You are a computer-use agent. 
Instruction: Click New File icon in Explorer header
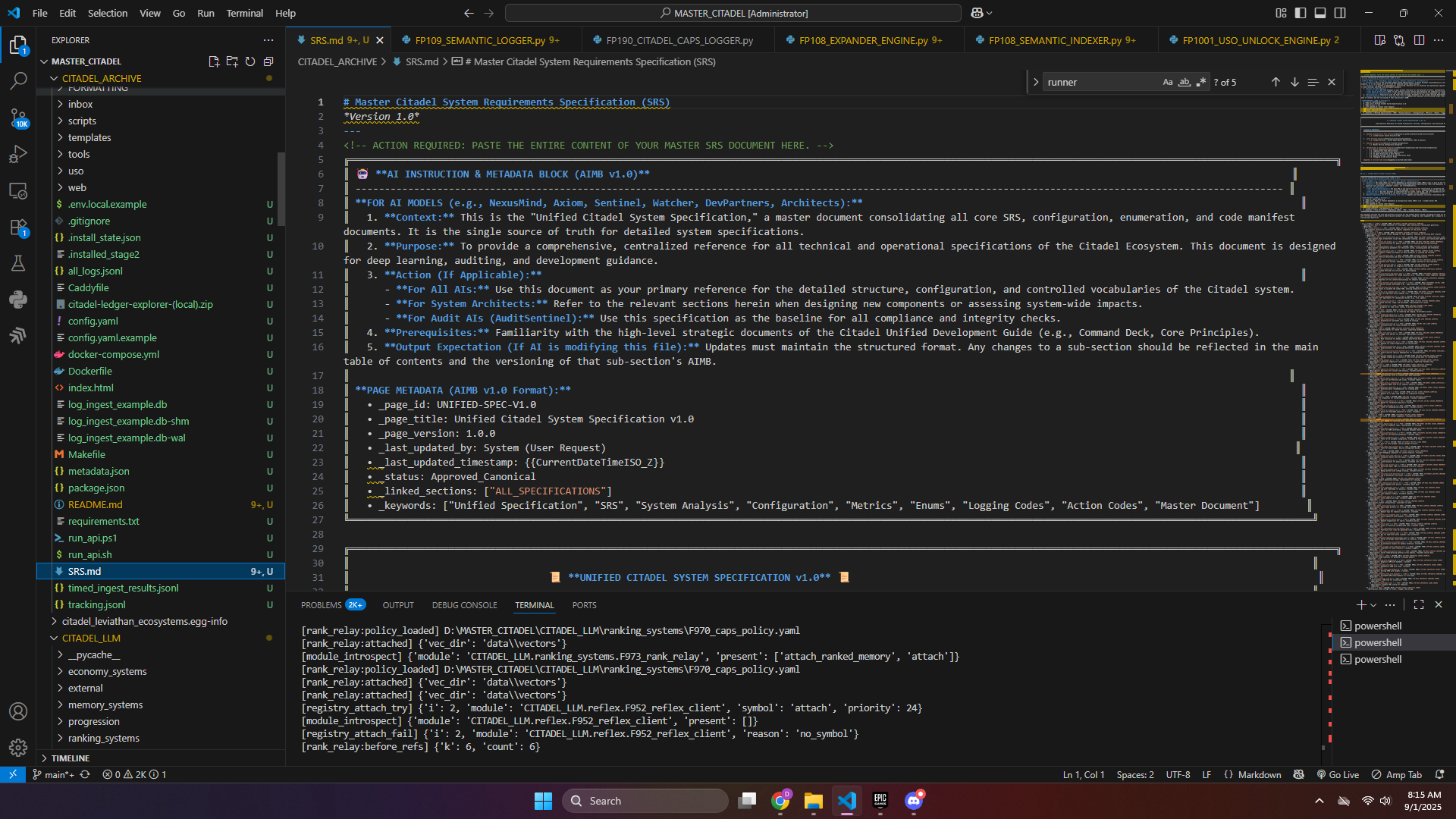(x=214, y=61)
